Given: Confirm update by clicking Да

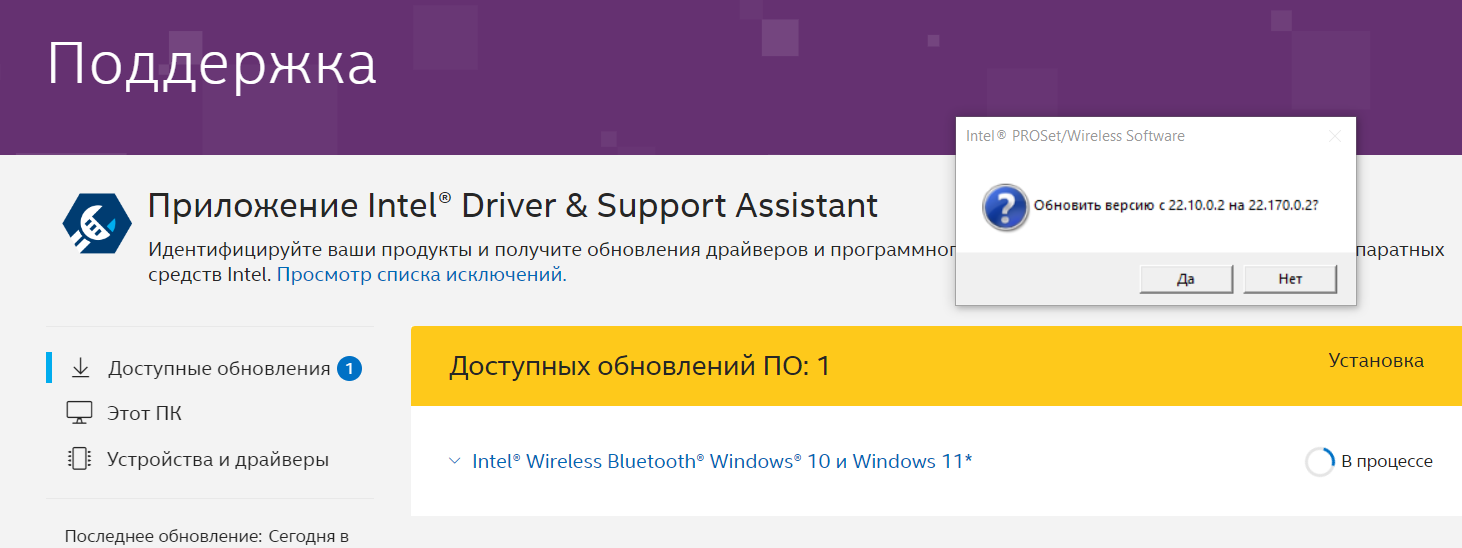Looking at the screenshot, I should point(1186,279).
